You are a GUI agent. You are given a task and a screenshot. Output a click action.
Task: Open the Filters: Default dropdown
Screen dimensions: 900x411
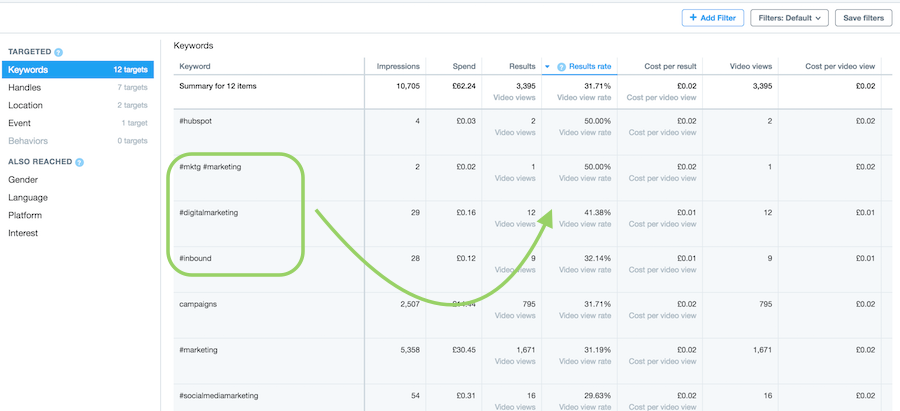tap(789, 18)
